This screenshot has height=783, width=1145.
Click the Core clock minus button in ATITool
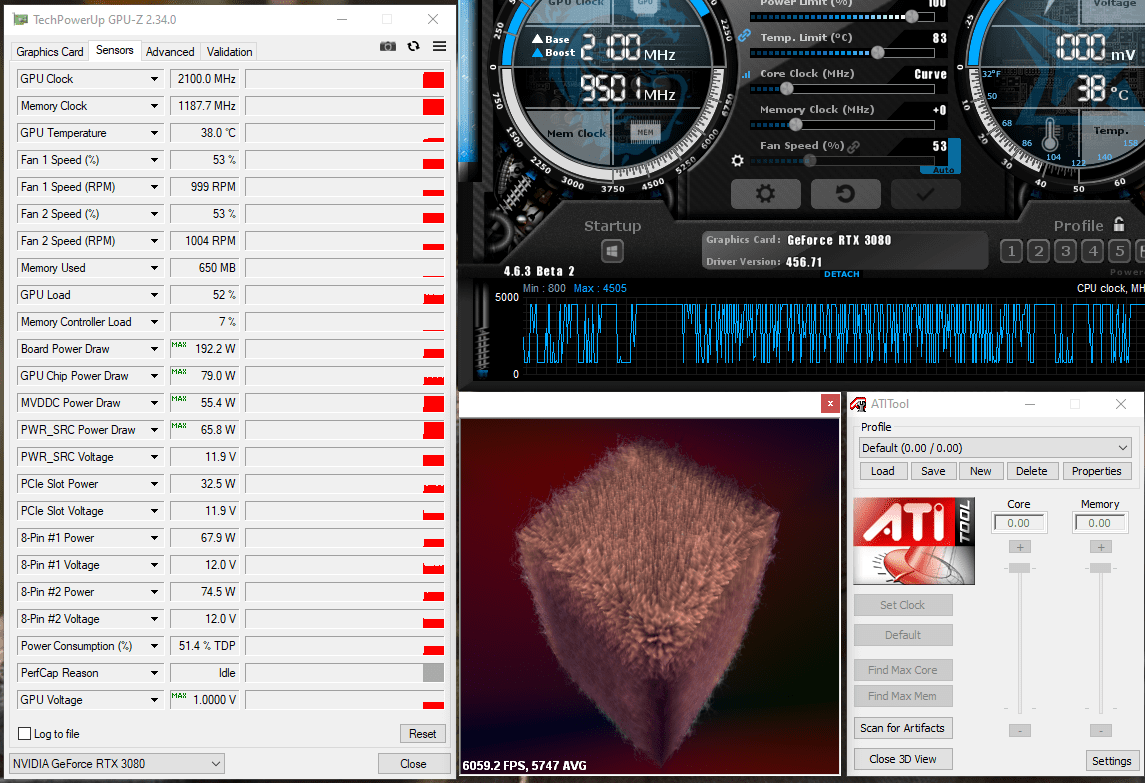click(x=1019, y=730)
